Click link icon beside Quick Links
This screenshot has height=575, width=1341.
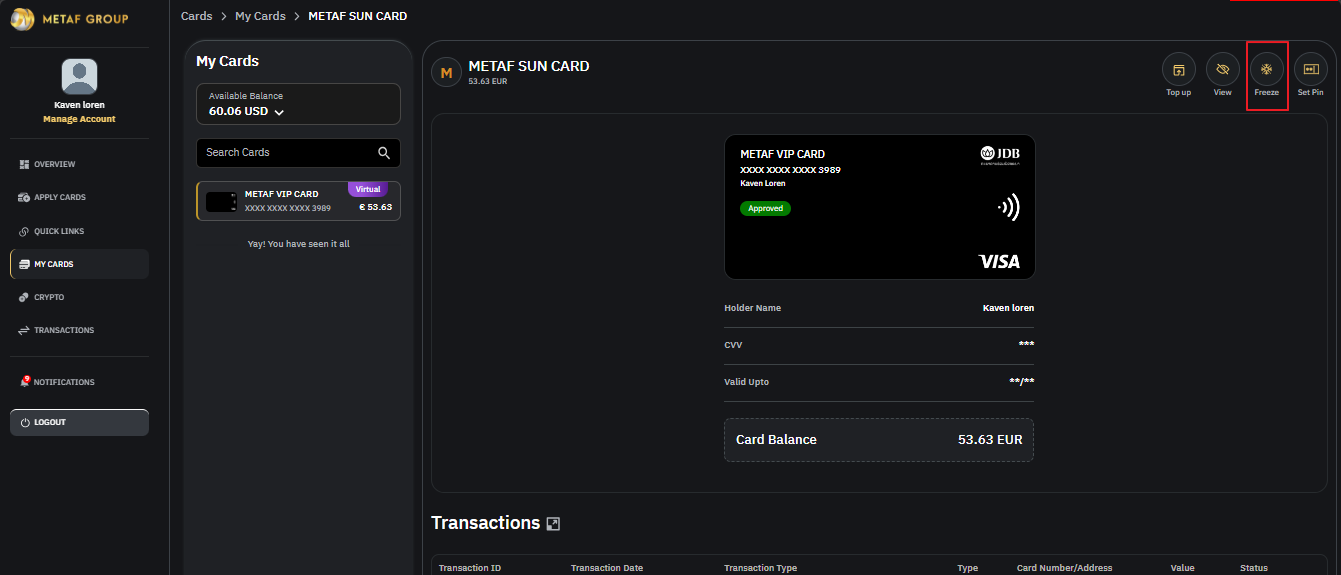point(24,231)
